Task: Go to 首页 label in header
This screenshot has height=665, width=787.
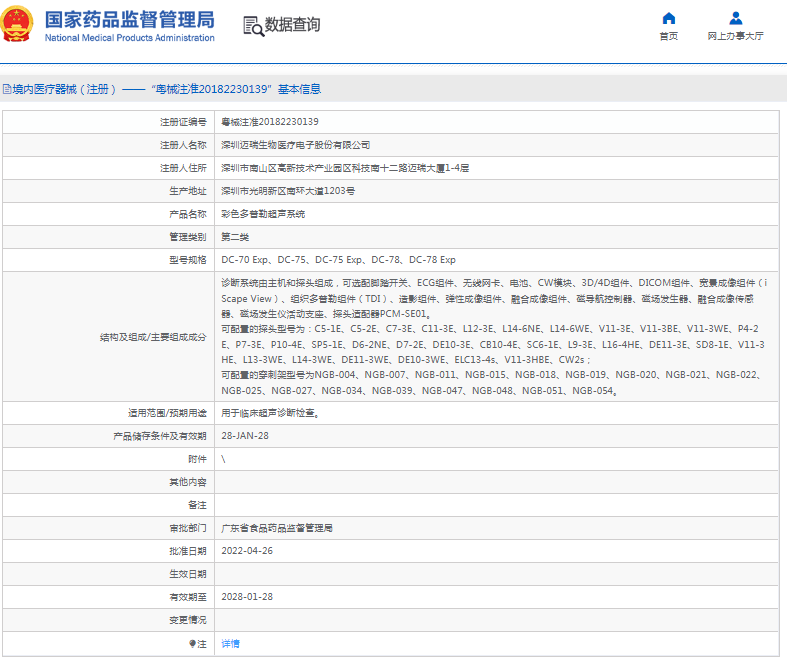Action: point(668,37)
